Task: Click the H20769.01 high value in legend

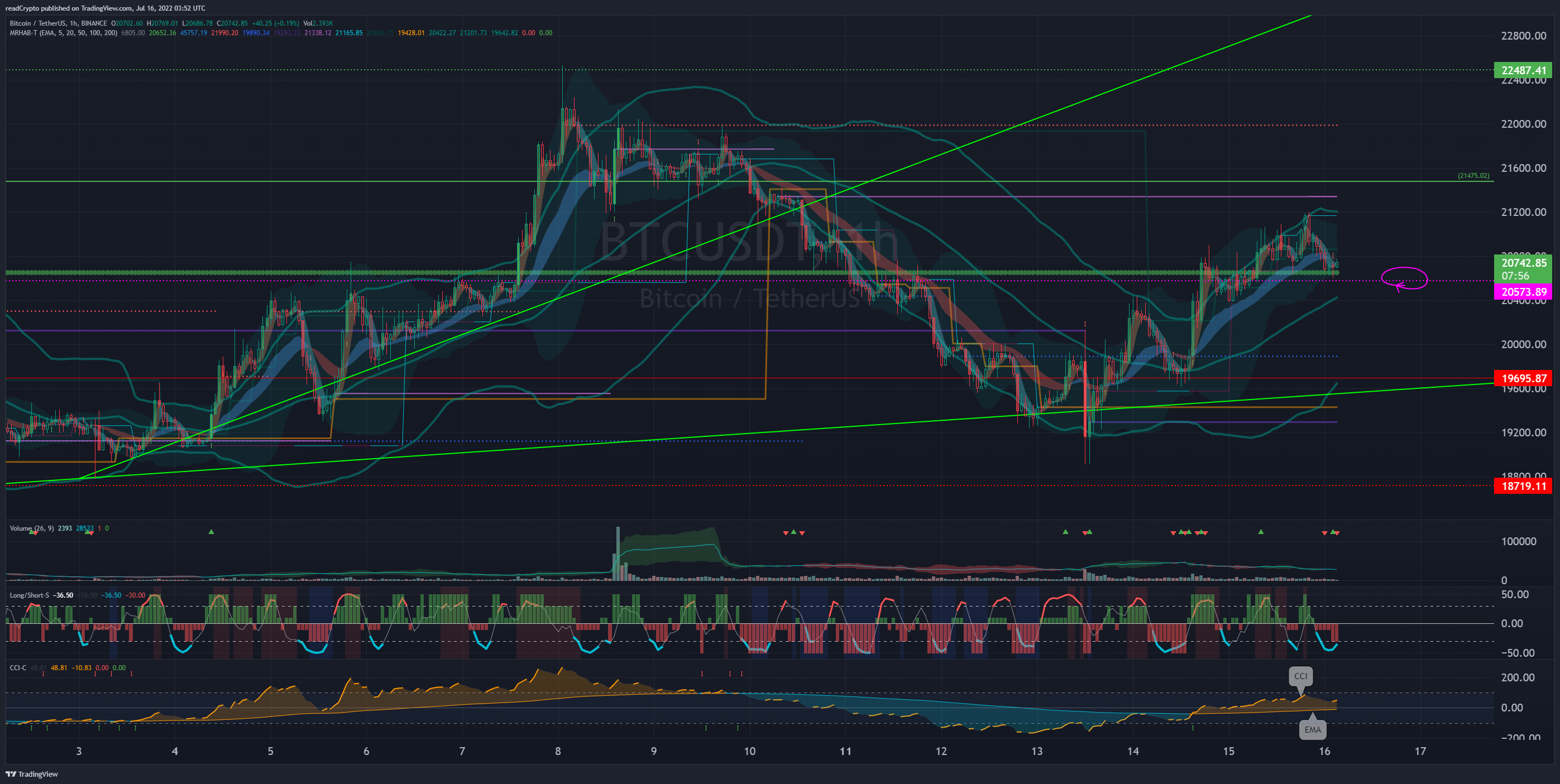Action: [x=162, y=23]
